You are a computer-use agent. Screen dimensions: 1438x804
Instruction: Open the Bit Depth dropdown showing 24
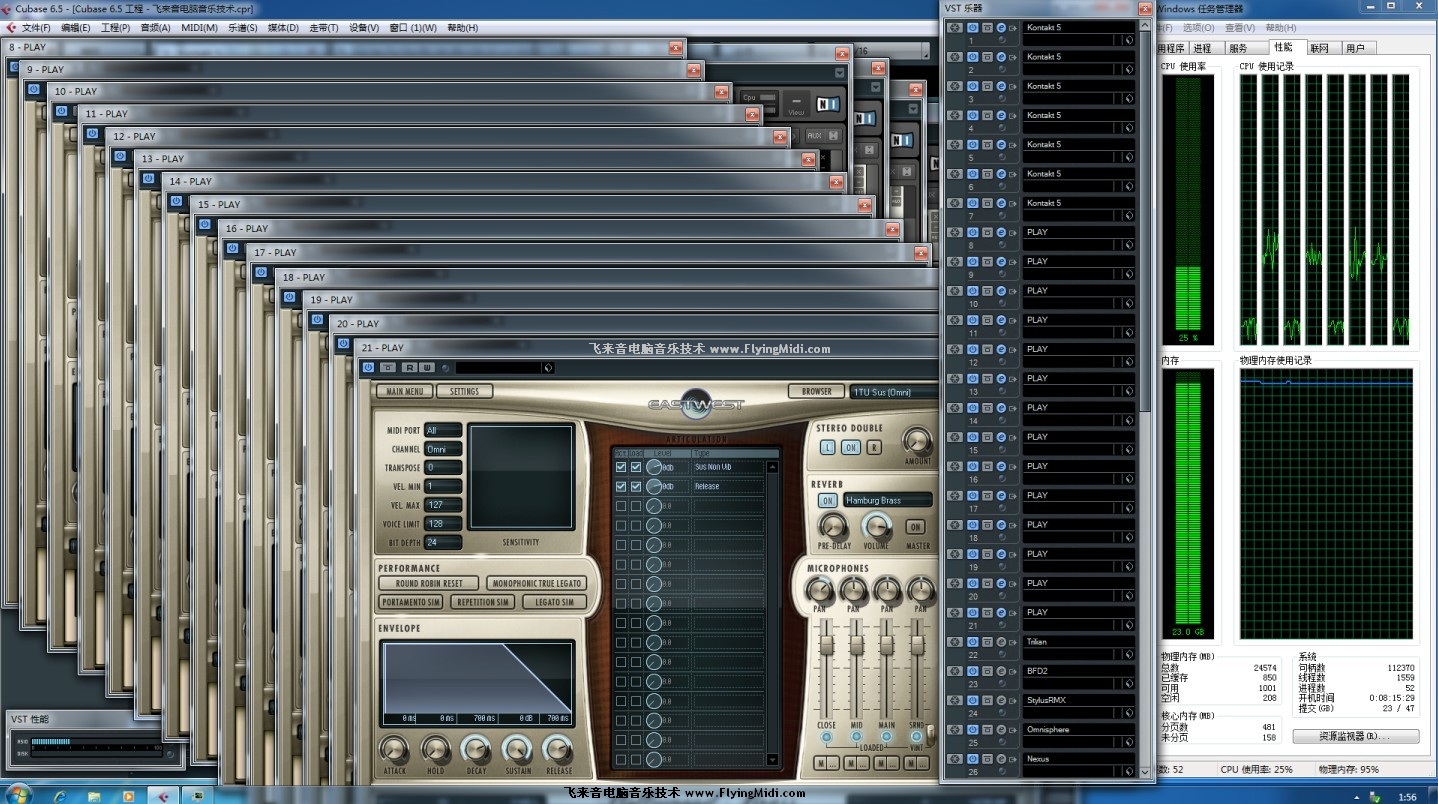pyautogui.click(x=443, y=542)
